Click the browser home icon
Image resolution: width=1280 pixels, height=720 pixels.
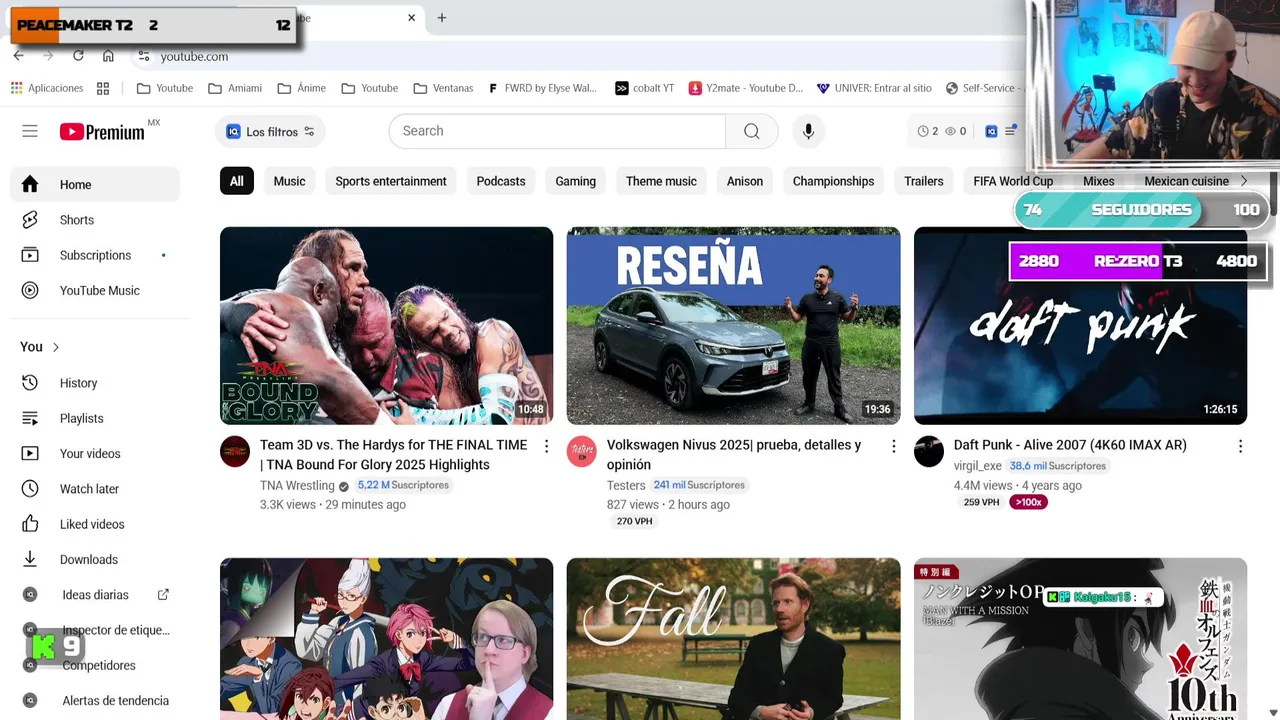pyautogui.click(x=108, y=56)
